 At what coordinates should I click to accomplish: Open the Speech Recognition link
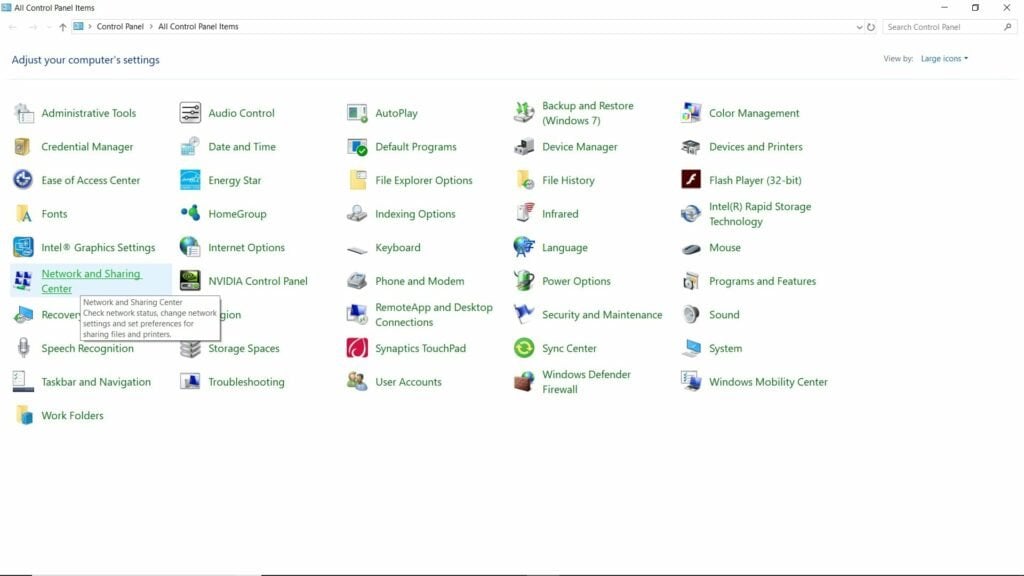pos(87,348)
